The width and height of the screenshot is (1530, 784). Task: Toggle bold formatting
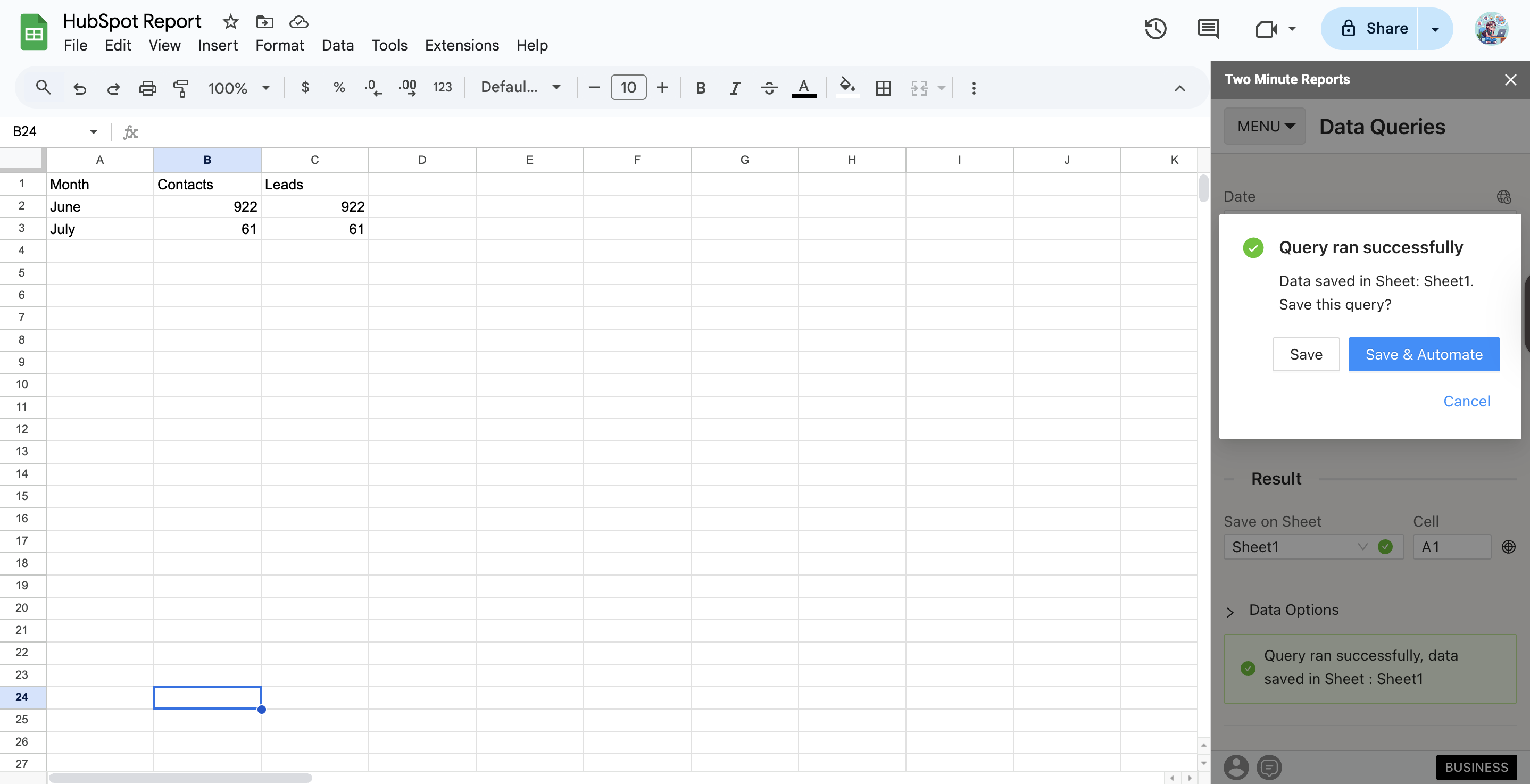(x=700, y=88)
